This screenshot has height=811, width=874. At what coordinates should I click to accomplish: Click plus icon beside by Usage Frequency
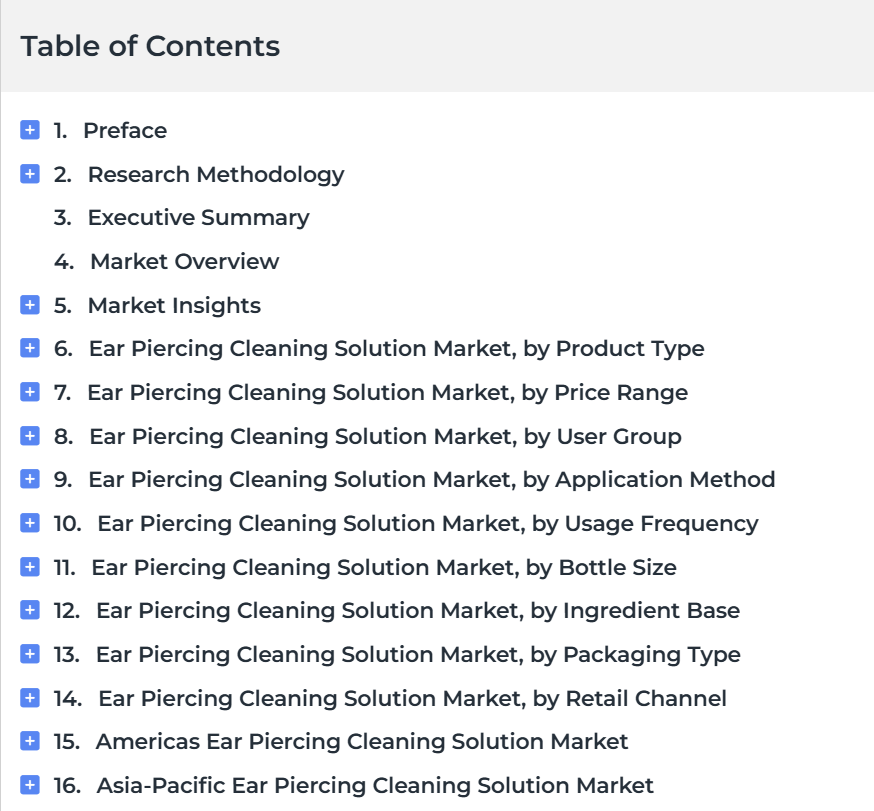pyautogui.click(x=30, y=523)
